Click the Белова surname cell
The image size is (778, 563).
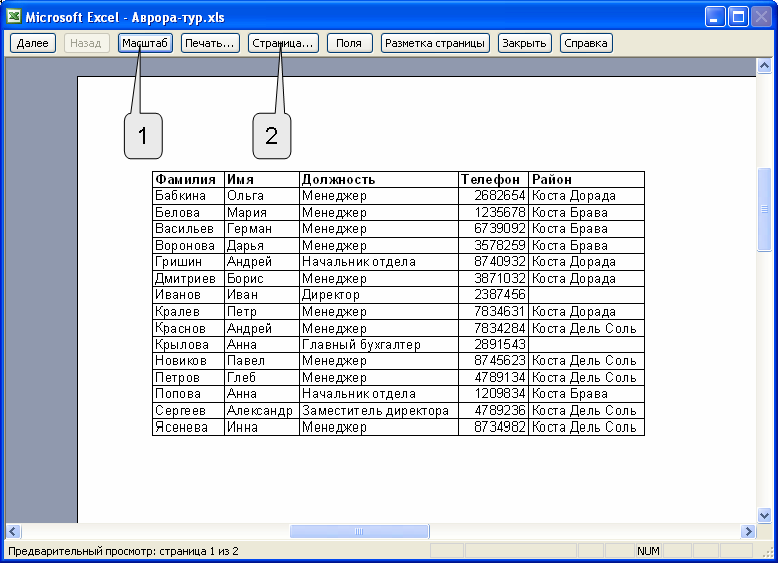click(x=189, y=212)
